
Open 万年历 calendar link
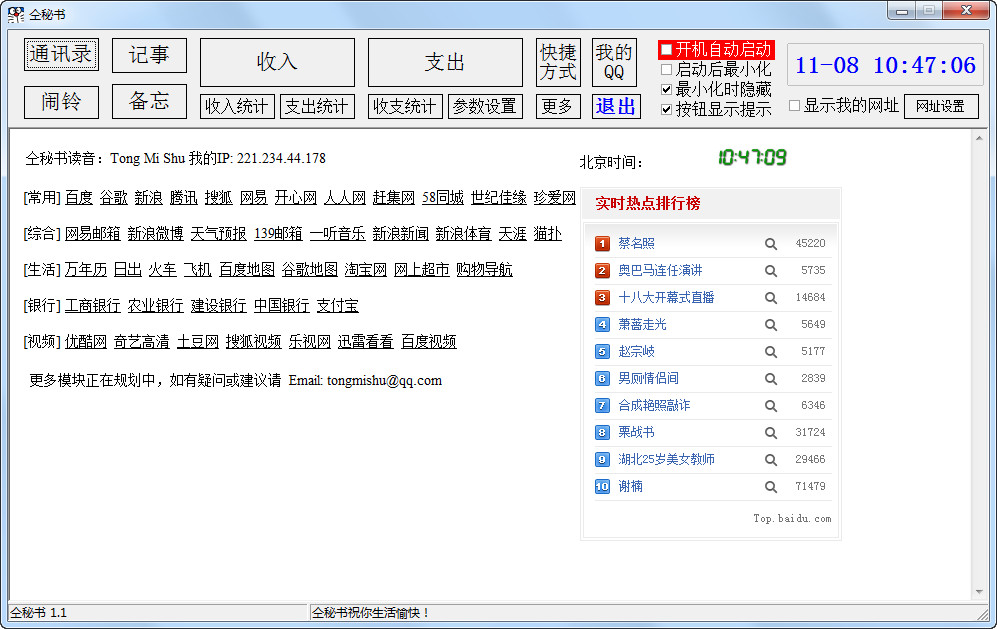86,270
